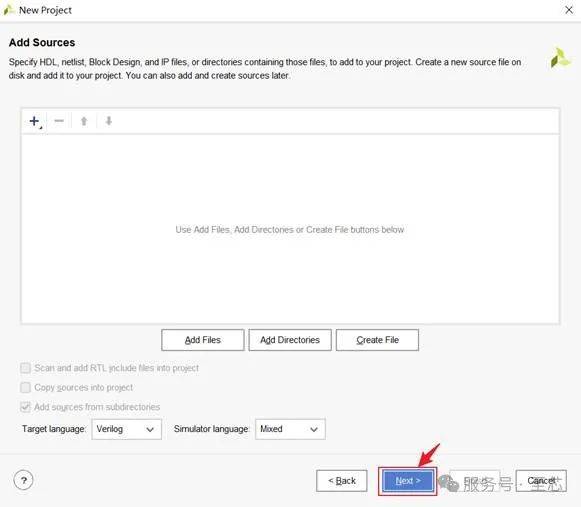581x507 pixels.
Task: Expand the chevron beside Mixed
Action: pyautogui.click(x=314, y=430)
